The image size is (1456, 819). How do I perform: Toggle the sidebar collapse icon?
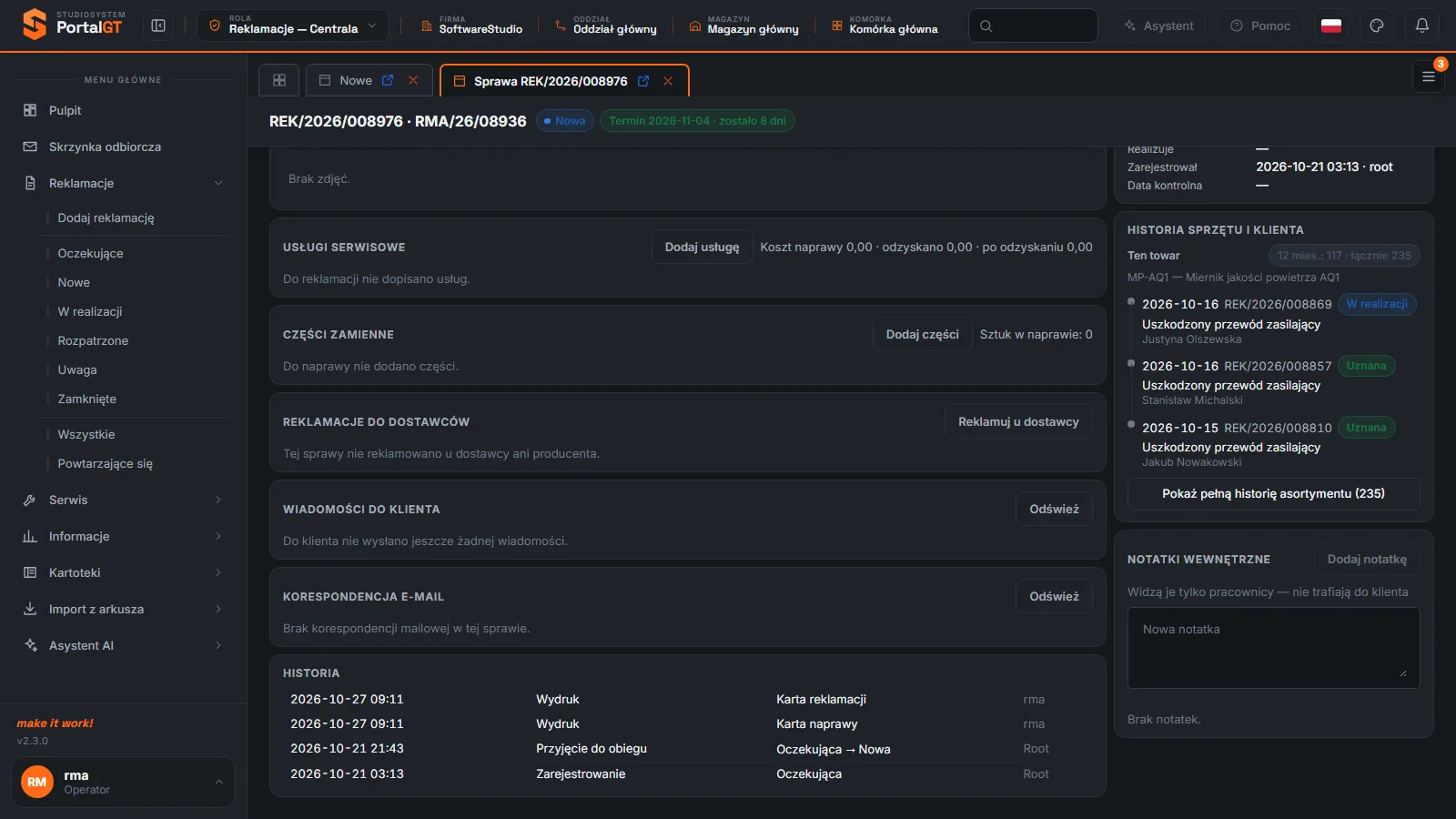158,25
